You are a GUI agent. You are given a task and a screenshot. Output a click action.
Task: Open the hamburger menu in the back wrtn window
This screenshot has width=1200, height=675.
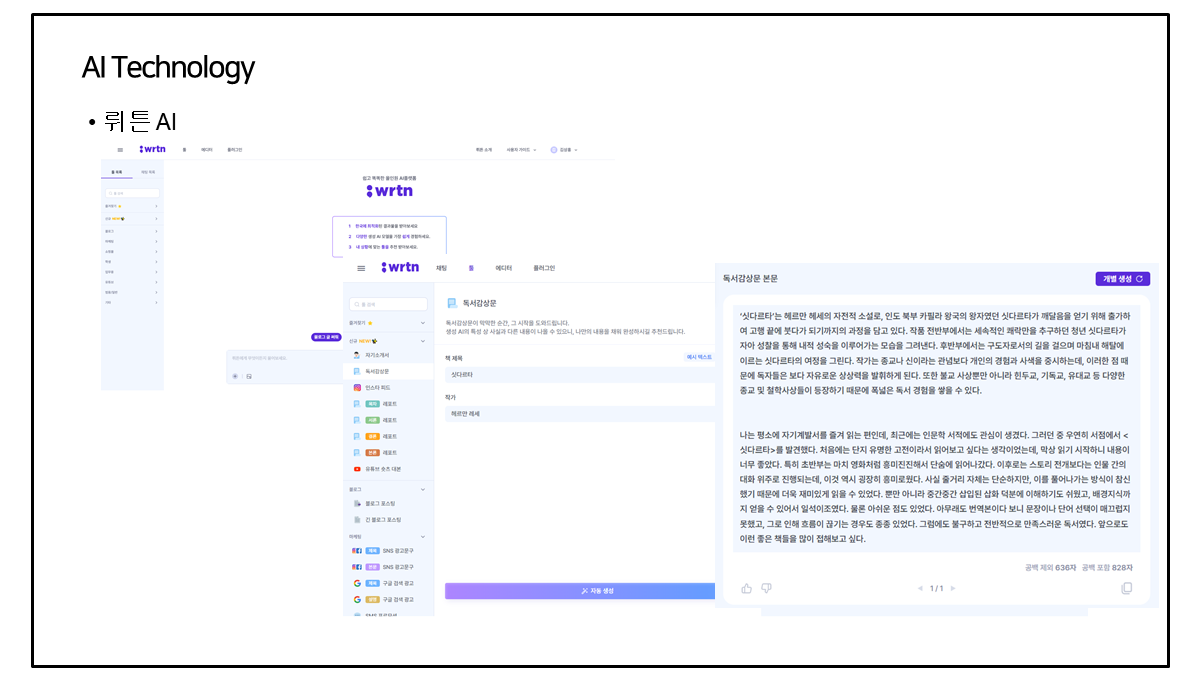point(121,149)
